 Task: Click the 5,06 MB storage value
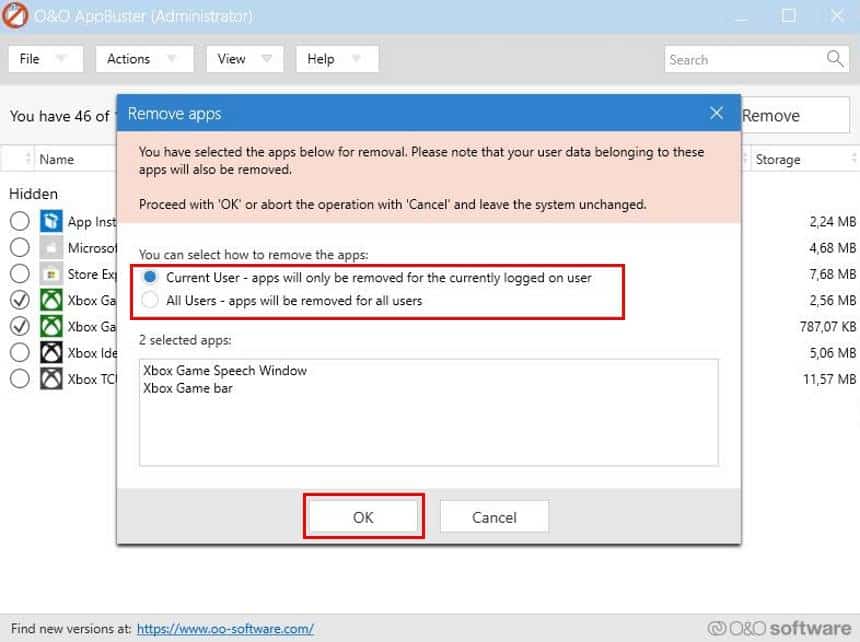pyautogui.click(x=832, y=353)
